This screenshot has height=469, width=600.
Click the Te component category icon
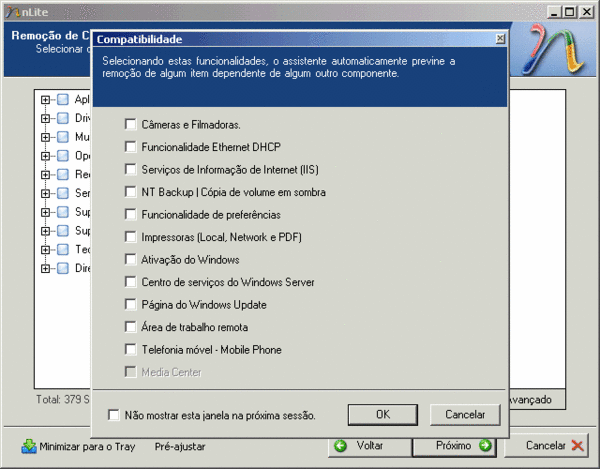point(63,249)
